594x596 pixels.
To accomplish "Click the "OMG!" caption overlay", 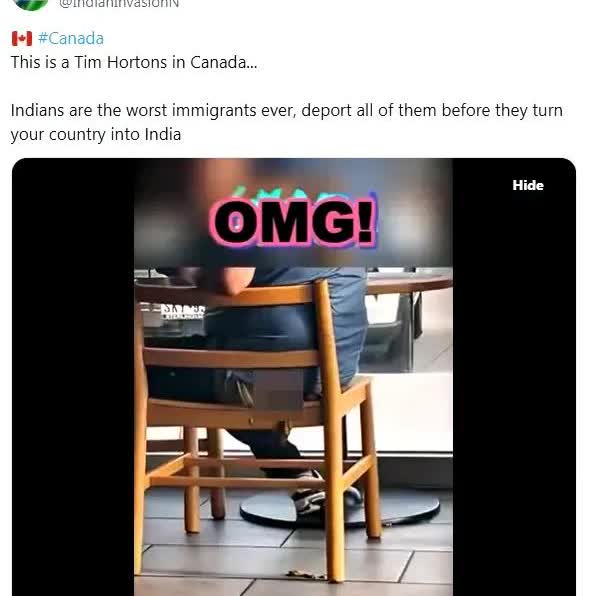I will pos(294,222).
